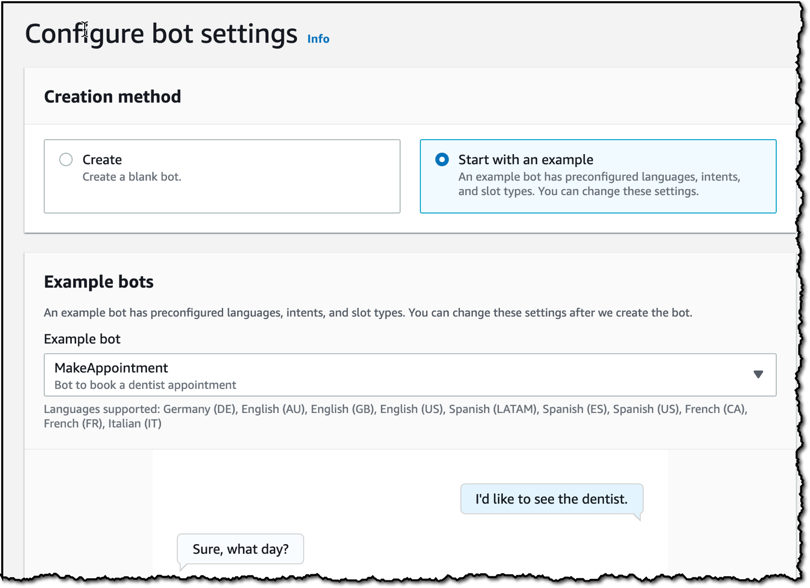Expand the Example bot dropdown arrow
The image size is (810, 588).
click(758, 375)
